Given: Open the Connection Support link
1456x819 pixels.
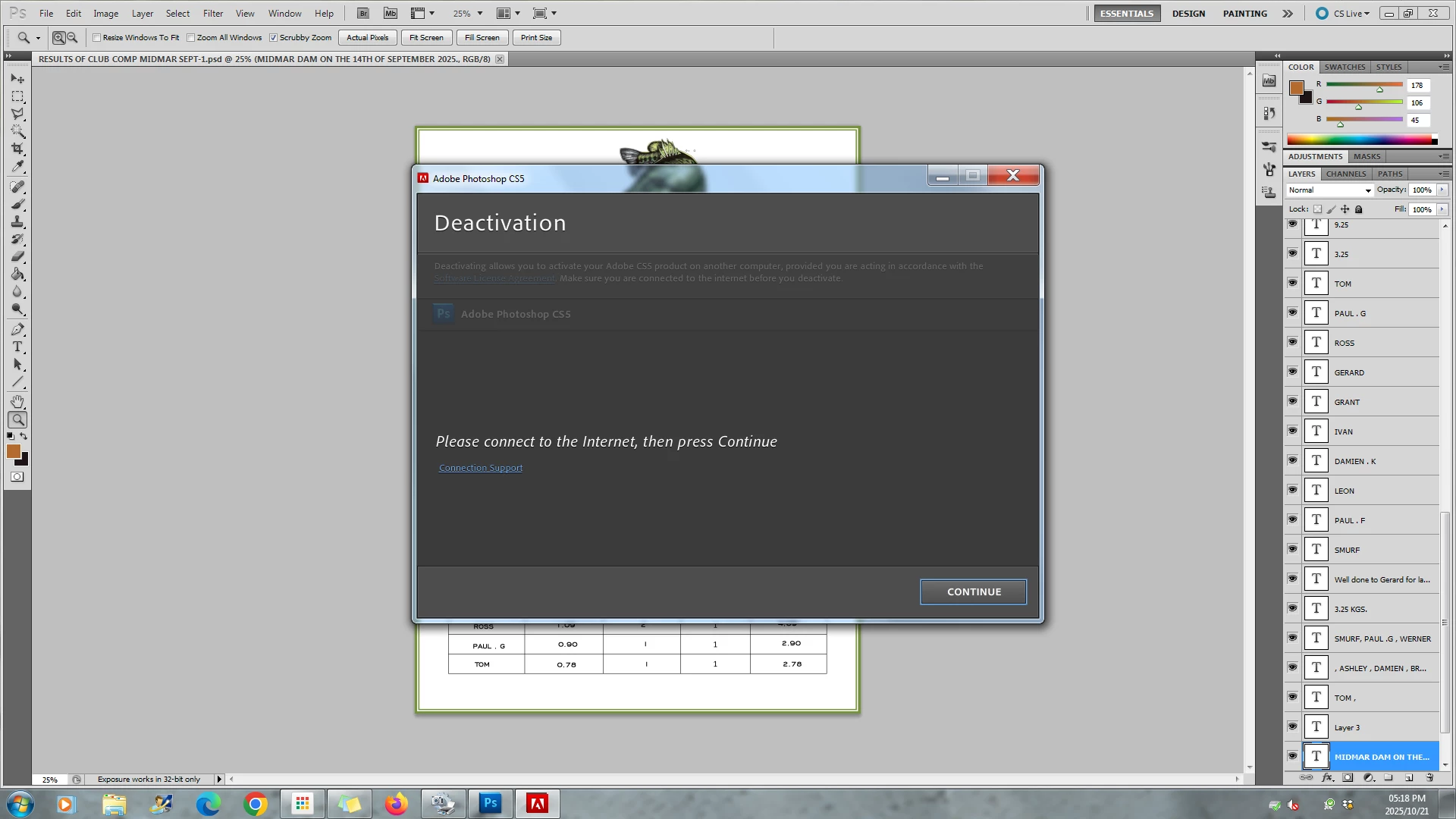Looking at the screenshot, I should point(480,468).
